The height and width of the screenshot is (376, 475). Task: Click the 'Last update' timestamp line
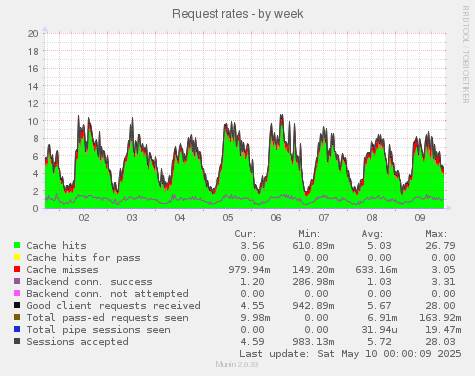(x=350, y=354)
